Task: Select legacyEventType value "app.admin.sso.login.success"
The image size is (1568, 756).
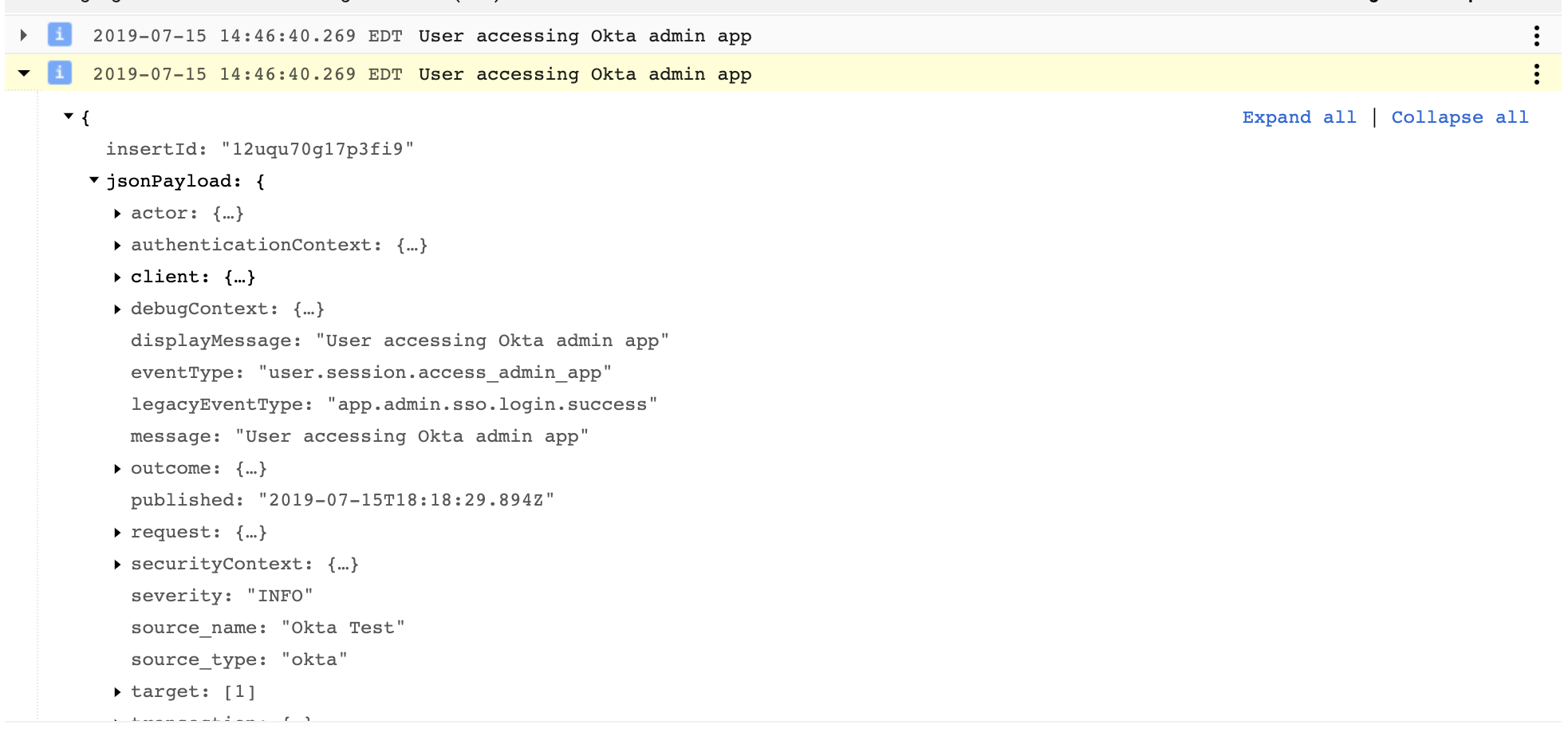Action: pos(492,404)
